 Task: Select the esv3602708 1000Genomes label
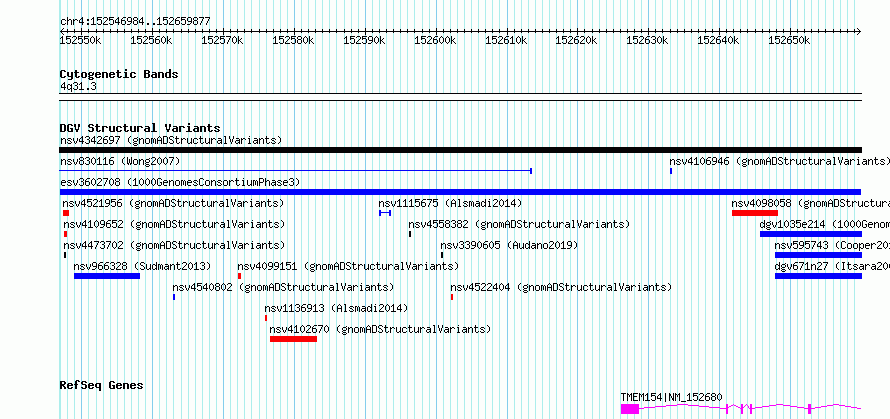point(180,182)
